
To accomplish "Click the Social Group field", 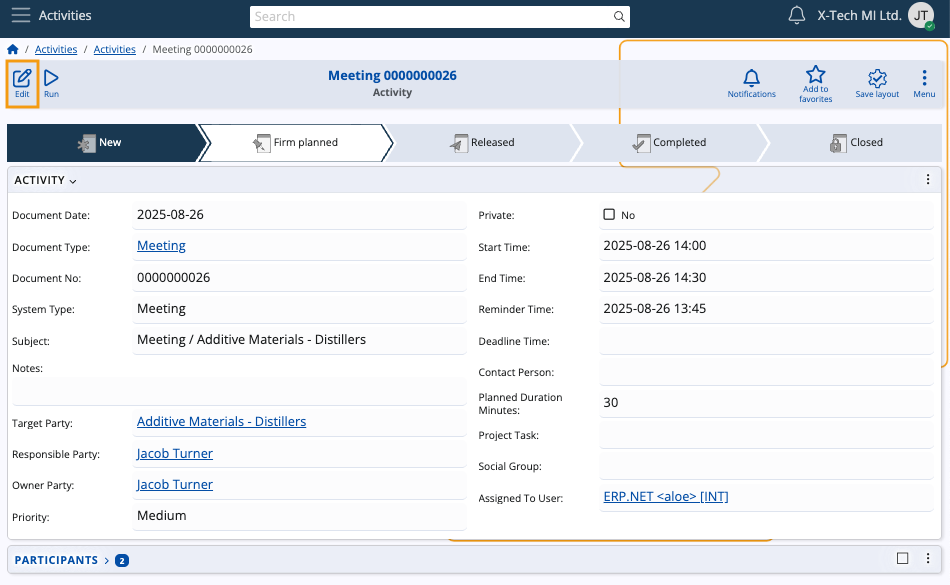I will click(766, 465).
